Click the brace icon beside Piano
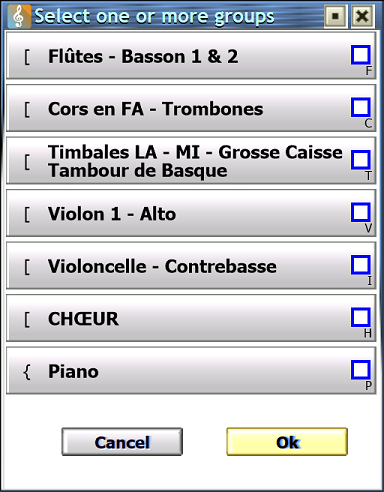Image resolution: width=384 pixels, height=492 pixels. point(27,372)
